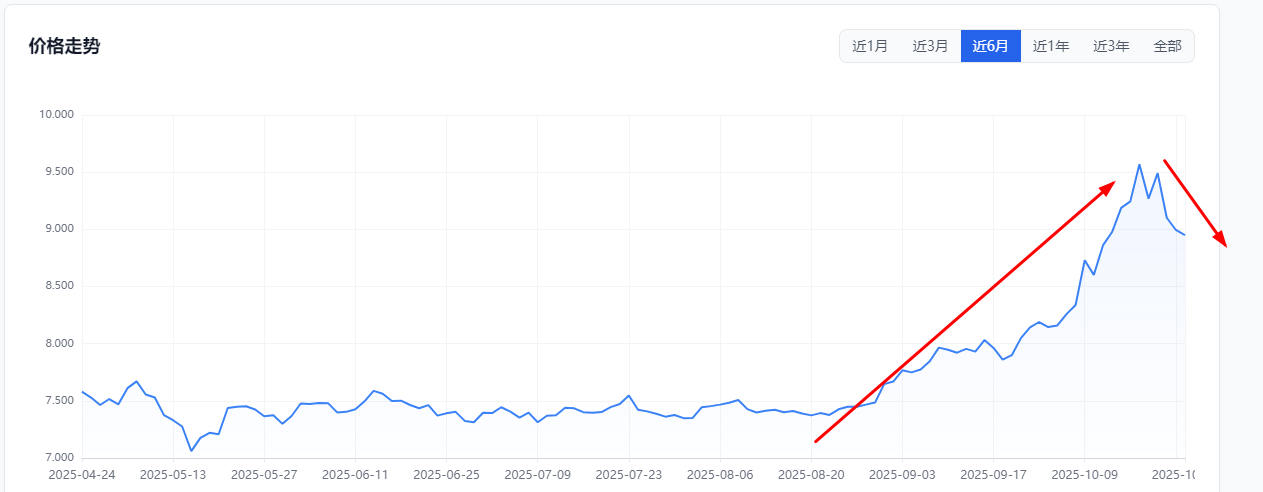Open the 近3年 range view
Screen dimensions: 1263x492
coord(1111,46)
